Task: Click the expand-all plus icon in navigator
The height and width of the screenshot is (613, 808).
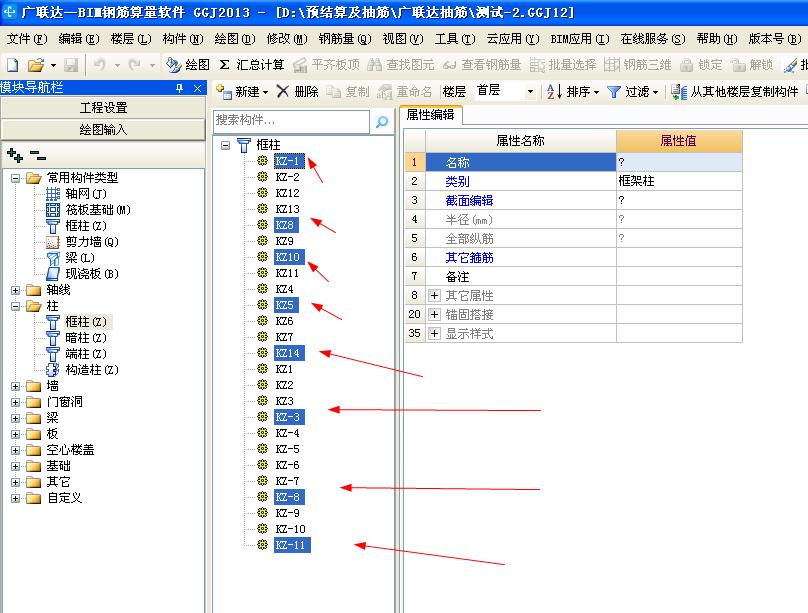Action: click(x=15, y=155)
